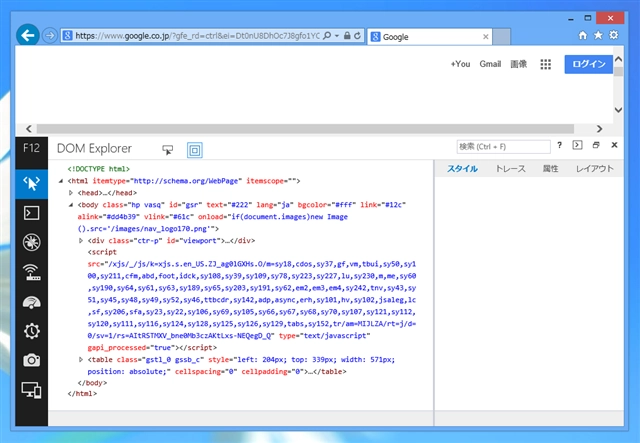Open the browser tools gear icon
The image size is (640, 443).
(613, 35)
